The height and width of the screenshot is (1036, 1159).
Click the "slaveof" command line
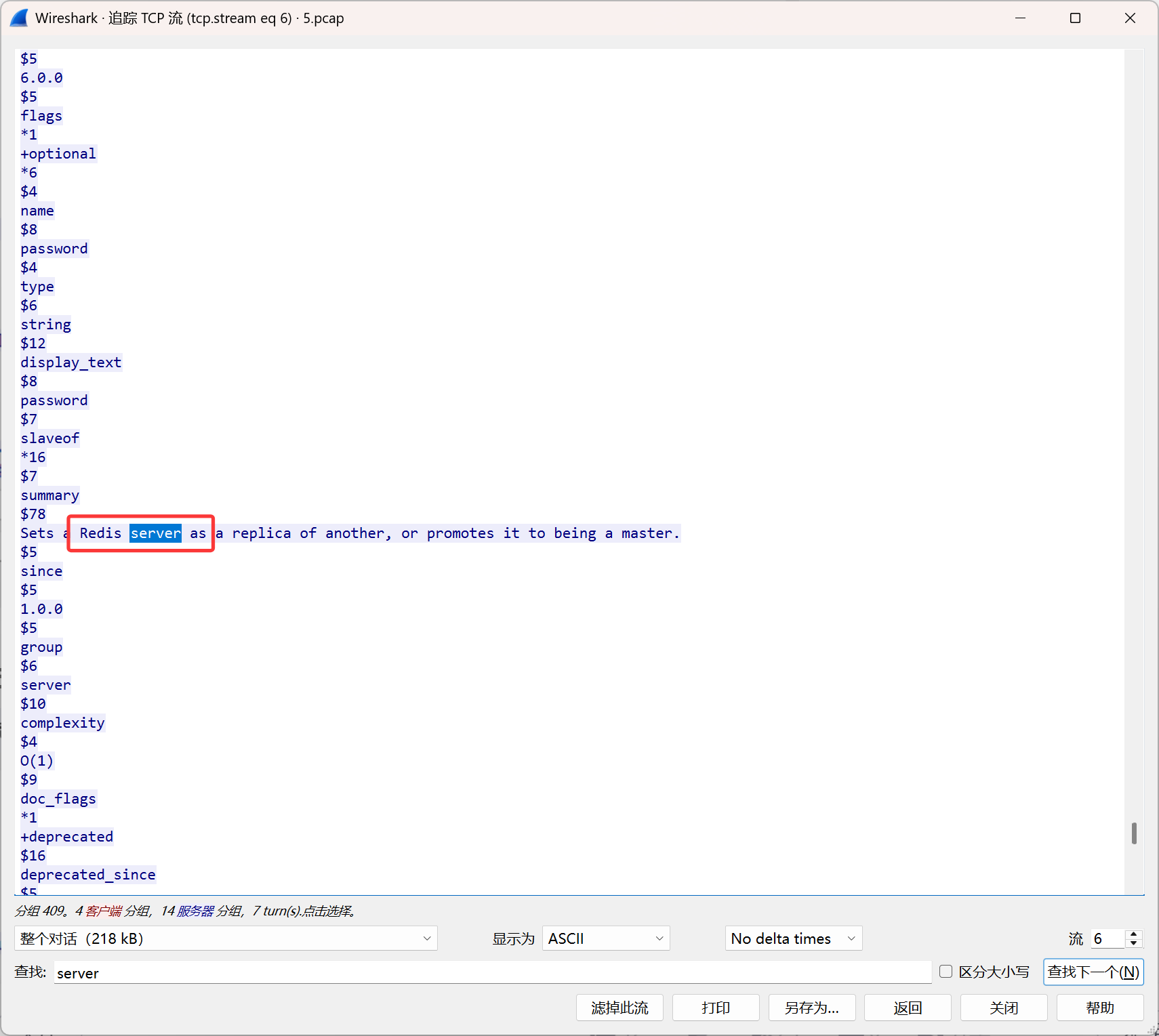50,438
